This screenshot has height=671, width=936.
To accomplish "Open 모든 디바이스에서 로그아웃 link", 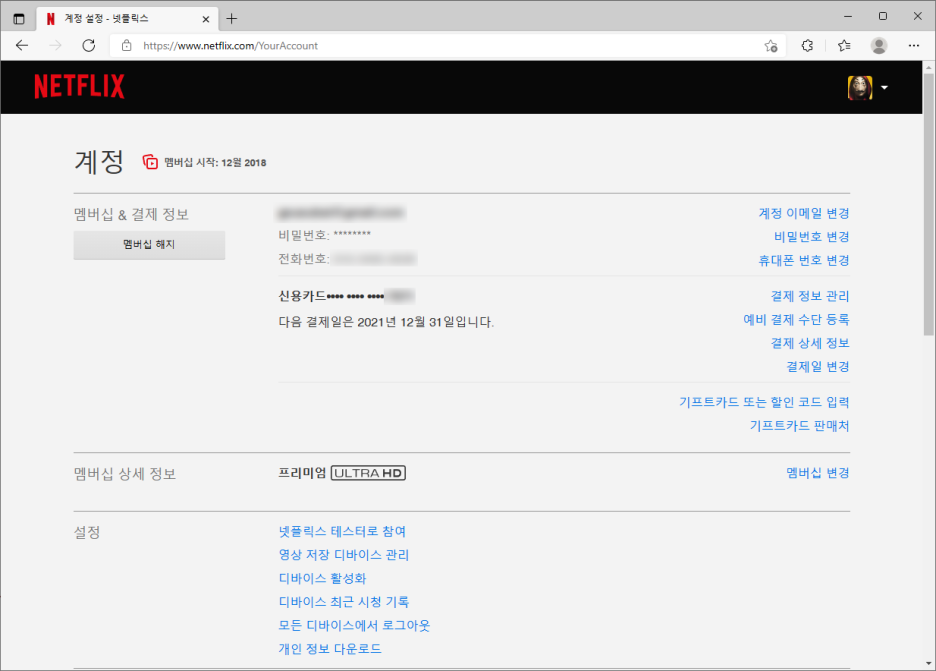I will tap(354, 625).
